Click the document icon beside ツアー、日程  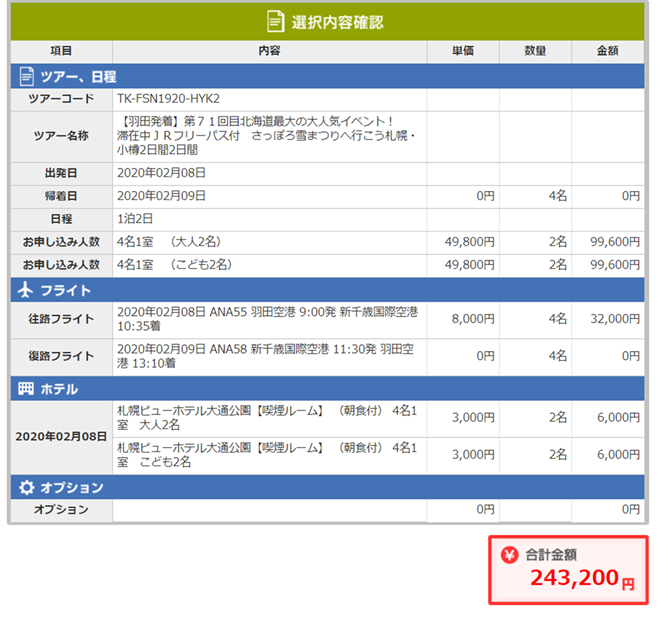pyautogui.click(x=27, y=76)
